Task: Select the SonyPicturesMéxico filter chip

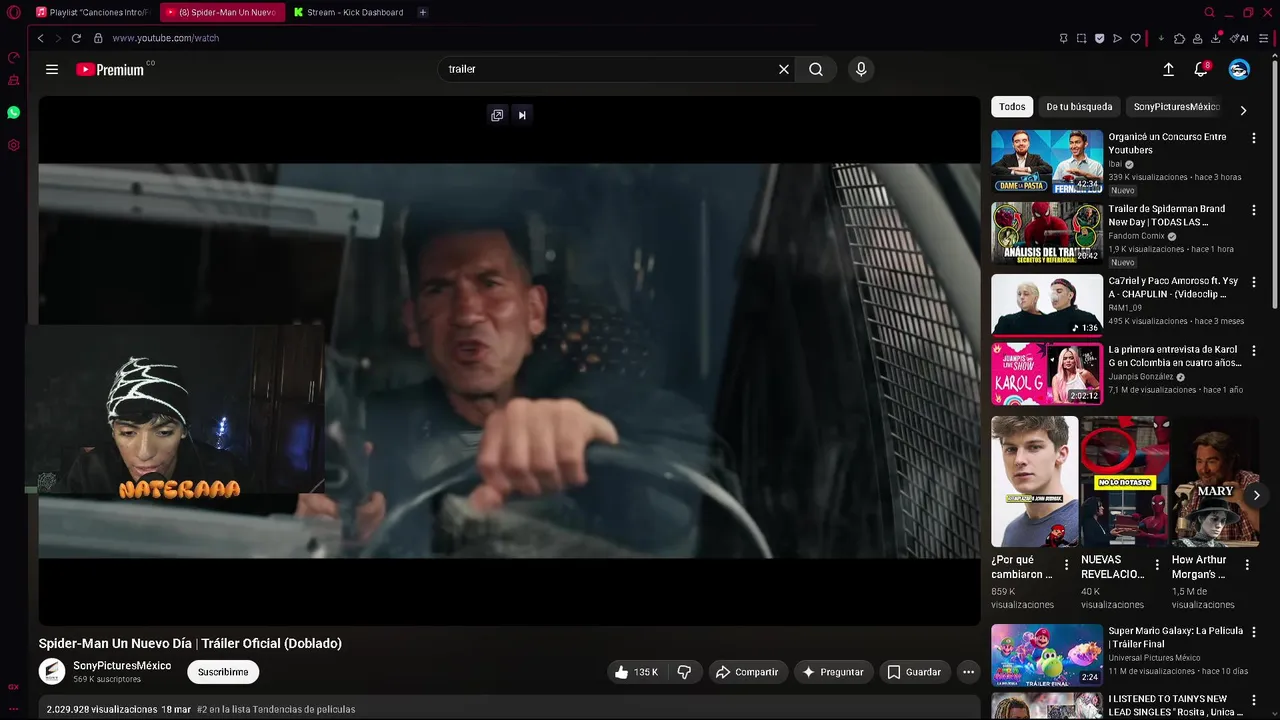Action: [x=1177, y=107]
